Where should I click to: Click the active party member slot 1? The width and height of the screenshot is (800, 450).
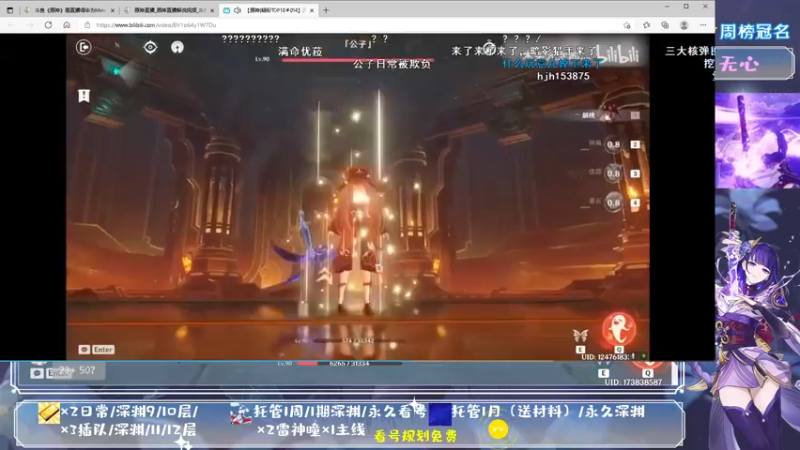[611, 115]
